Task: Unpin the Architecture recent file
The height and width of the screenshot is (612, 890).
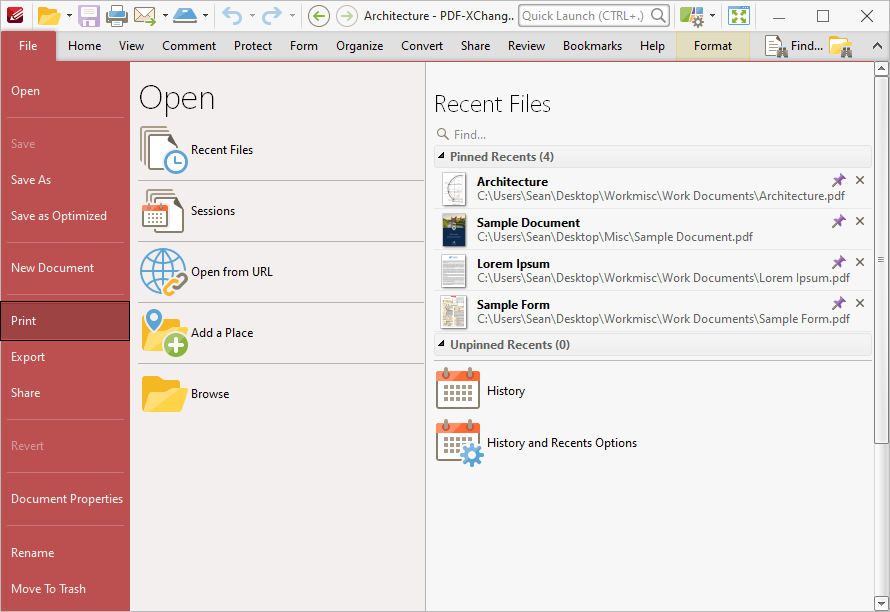Action: [838, 181]
